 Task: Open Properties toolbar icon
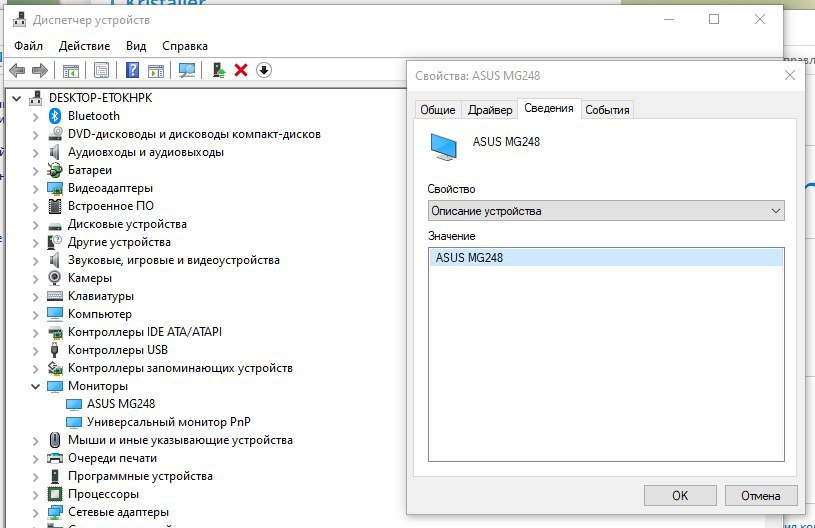coord(101,70)
